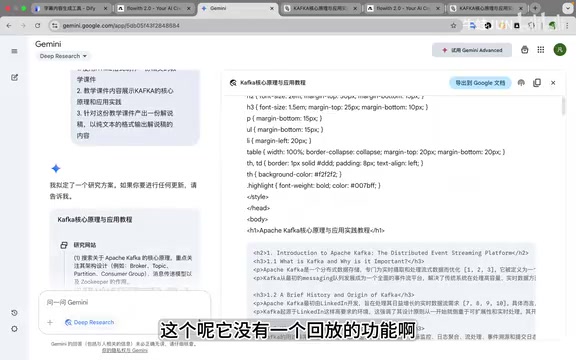This screenshot has height=360, width=576.
Task: Open the Gemini main menu hamburger
Action: click(14, 51)
